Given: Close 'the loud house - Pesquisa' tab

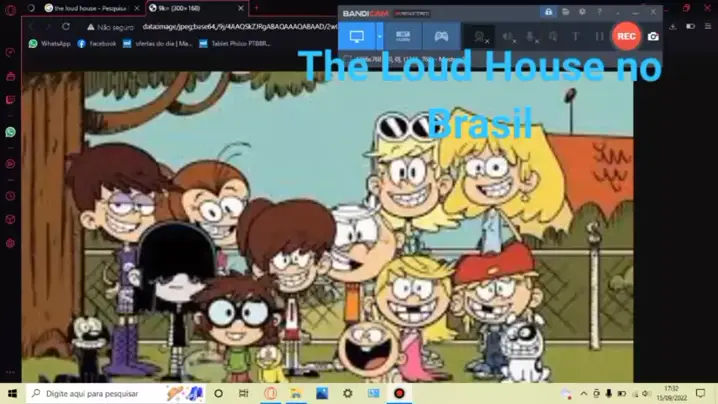Looking at the screenshot, I should coord(136,8).
